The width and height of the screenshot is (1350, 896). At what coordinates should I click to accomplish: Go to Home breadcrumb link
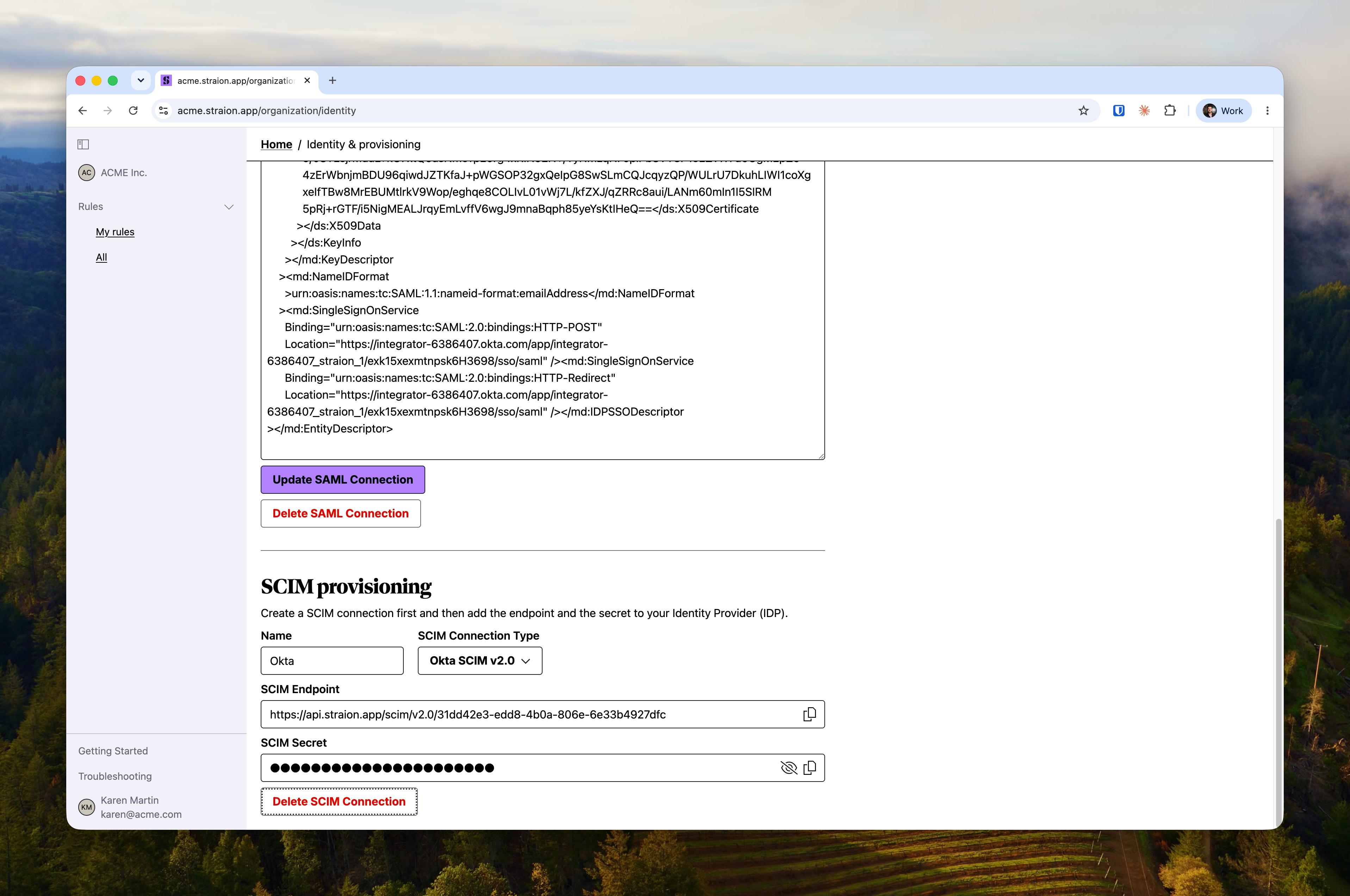tap(277, 144)
